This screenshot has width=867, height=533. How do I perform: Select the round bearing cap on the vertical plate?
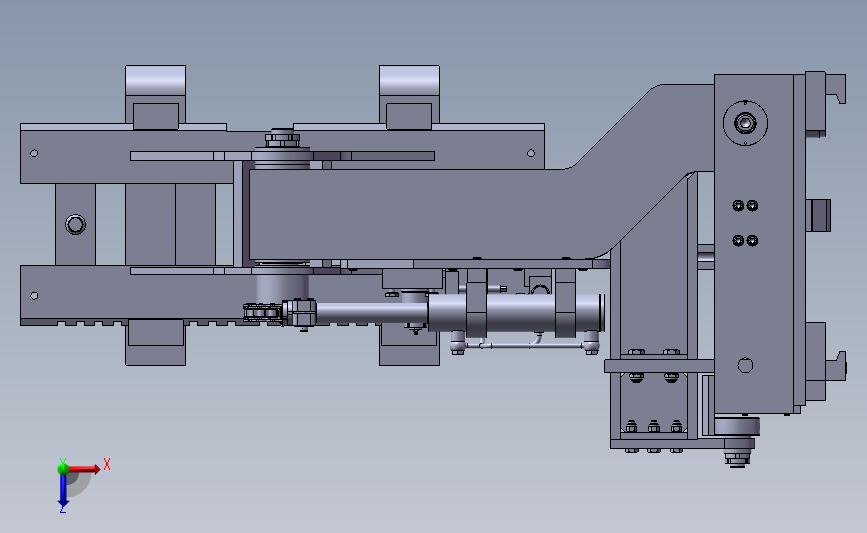[x=745, y=123]
